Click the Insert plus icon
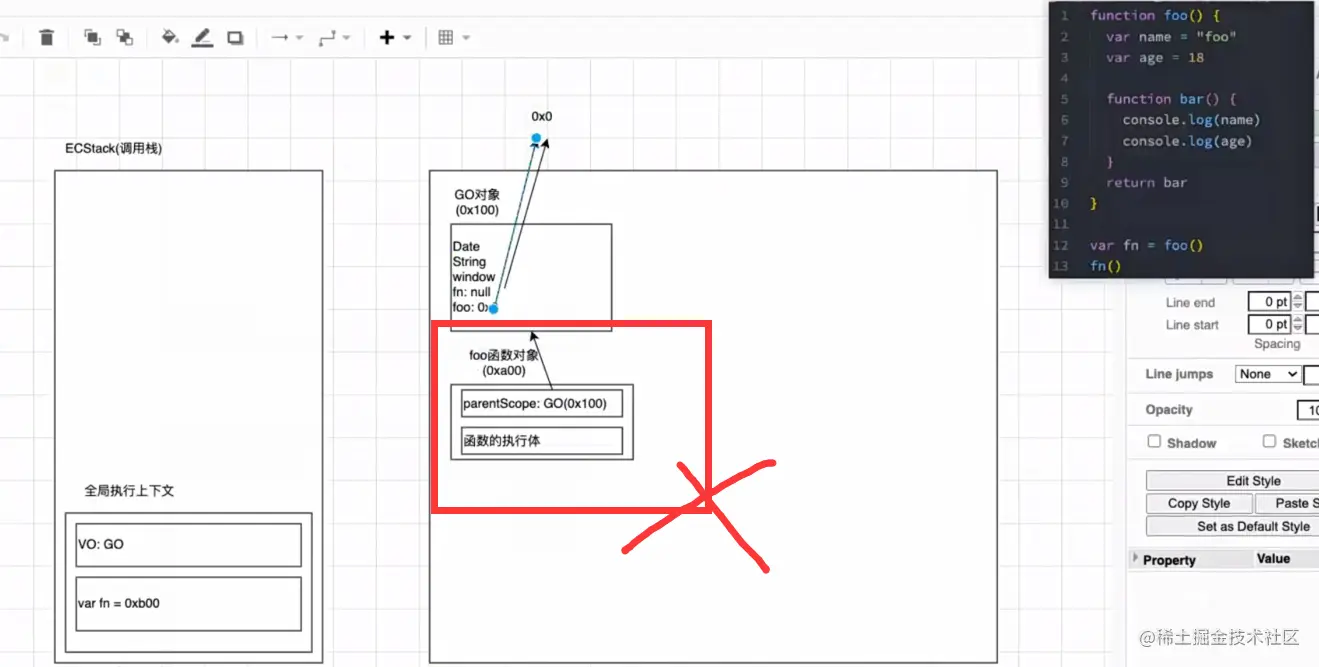The width and height of the screenshot is (1319, 667). 387,38
